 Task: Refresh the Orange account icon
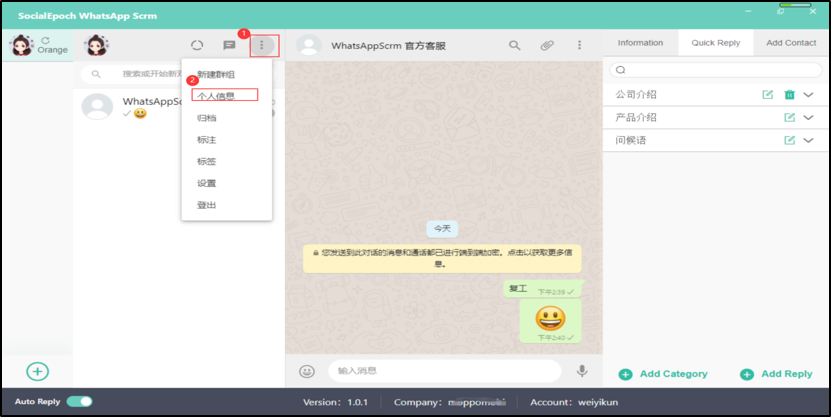coord(46,40)
